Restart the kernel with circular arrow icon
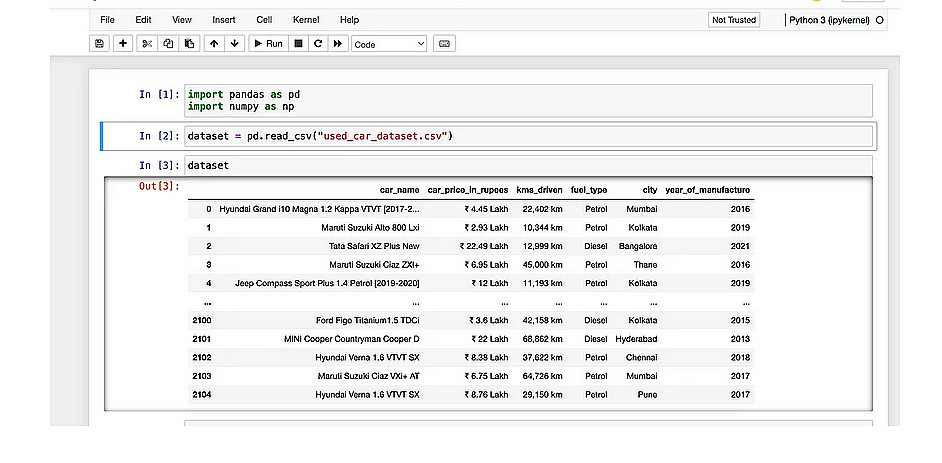The image size is (942, 463). (318, 44)
